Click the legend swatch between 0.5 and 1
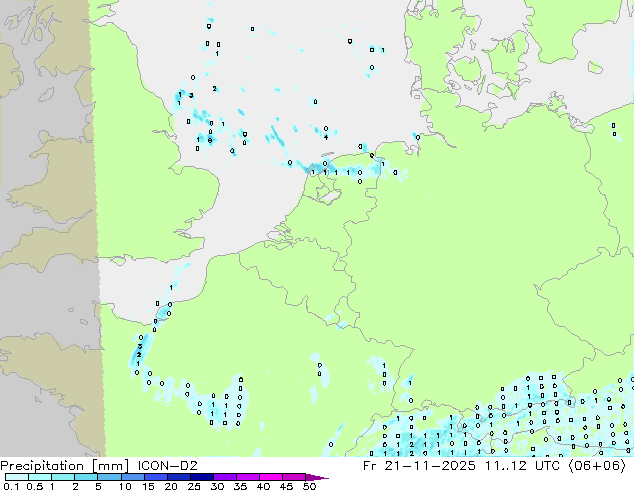 [x=40, y=477]
